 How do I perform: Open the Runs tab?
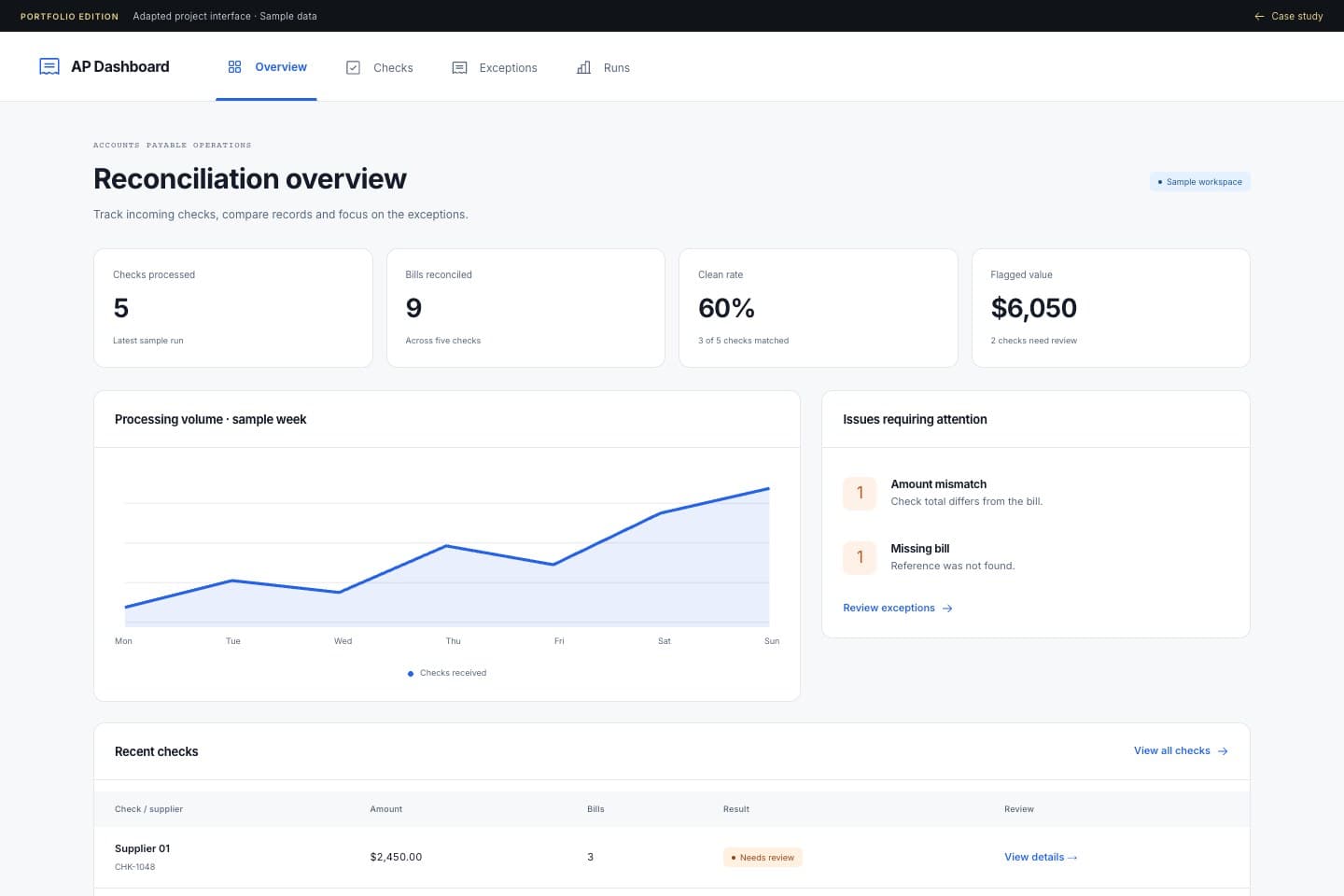click(603, 67)
